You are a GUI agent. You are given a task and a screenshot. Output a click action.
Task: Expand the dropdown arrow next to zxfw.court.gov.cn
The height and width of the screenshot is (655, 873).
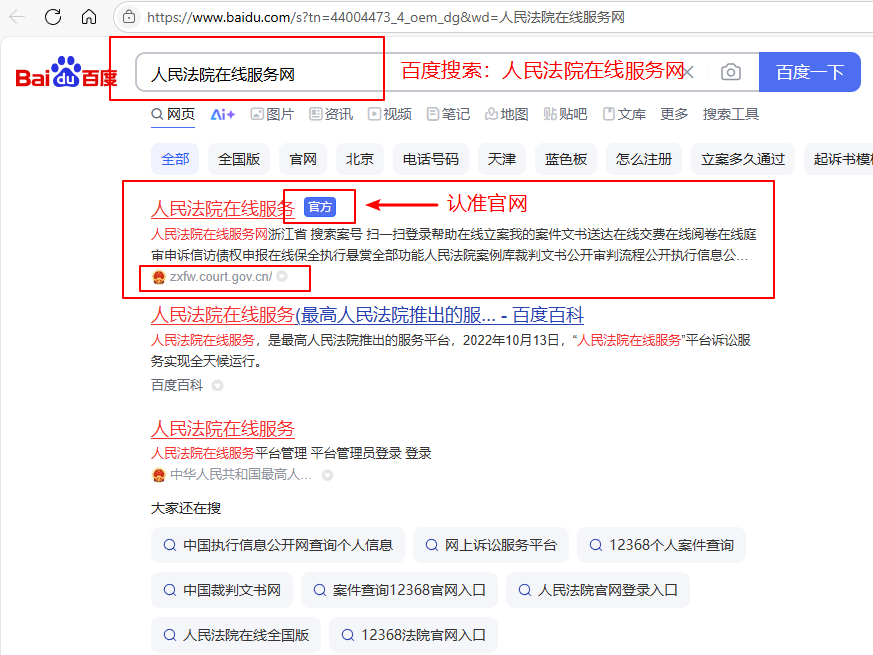click(282, 276)
